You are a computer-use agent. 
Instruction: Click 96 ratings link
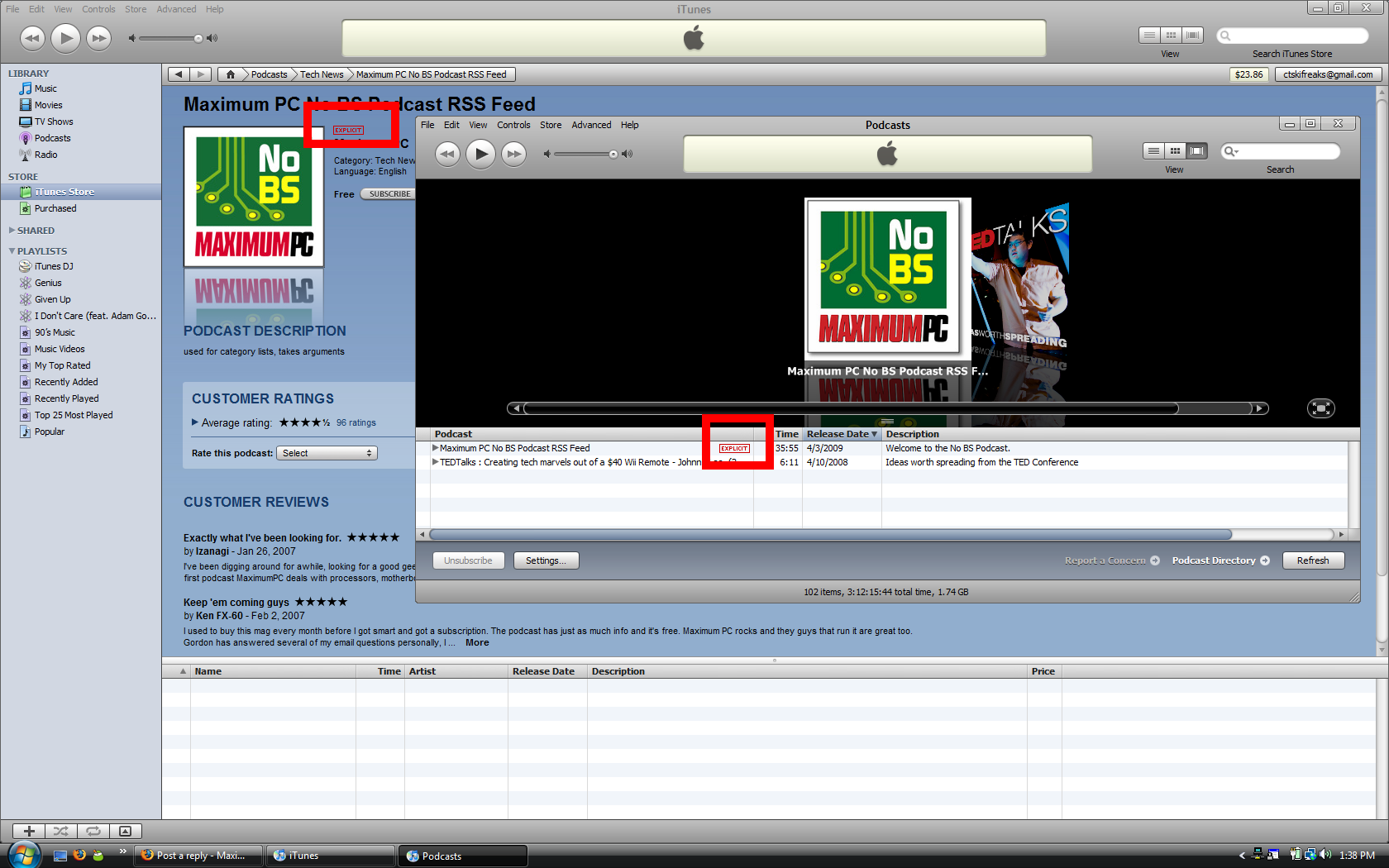356,422
